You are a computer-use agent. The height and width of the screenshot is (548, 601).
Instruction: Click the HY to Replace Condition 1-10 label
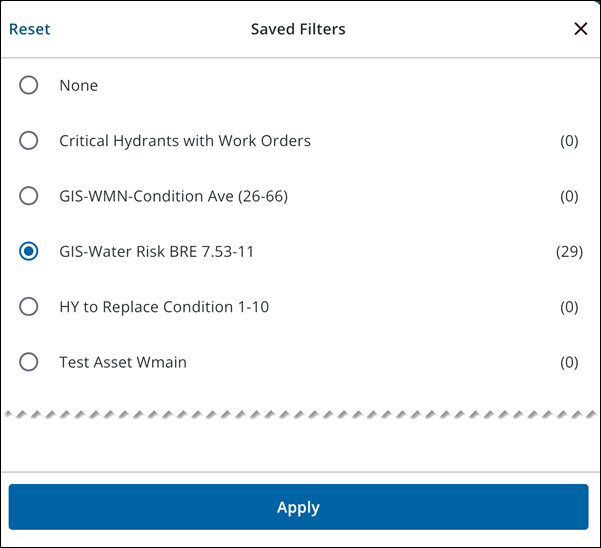pyautogui.click(x=164, y=307)
